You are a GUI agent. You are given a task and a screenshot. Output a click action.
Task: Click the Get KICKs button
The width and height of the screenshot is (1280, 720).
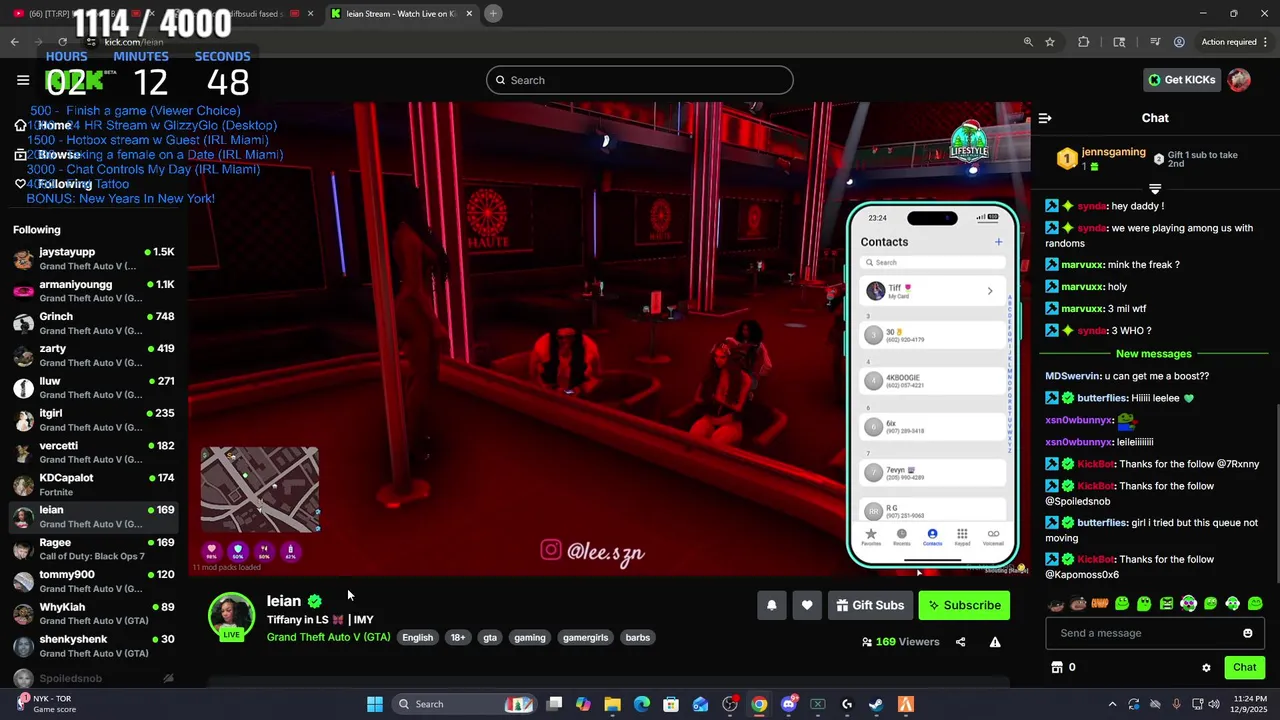[x=1182, y=80]
